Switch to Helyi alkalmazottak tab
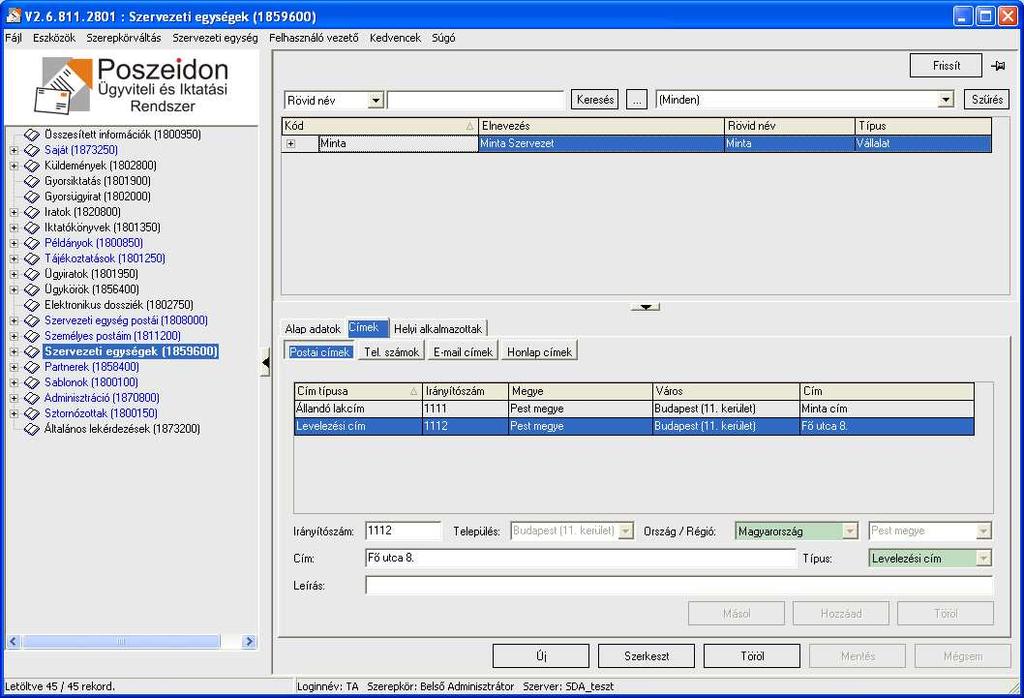The image size is (1024, 698). click(438, 328)
